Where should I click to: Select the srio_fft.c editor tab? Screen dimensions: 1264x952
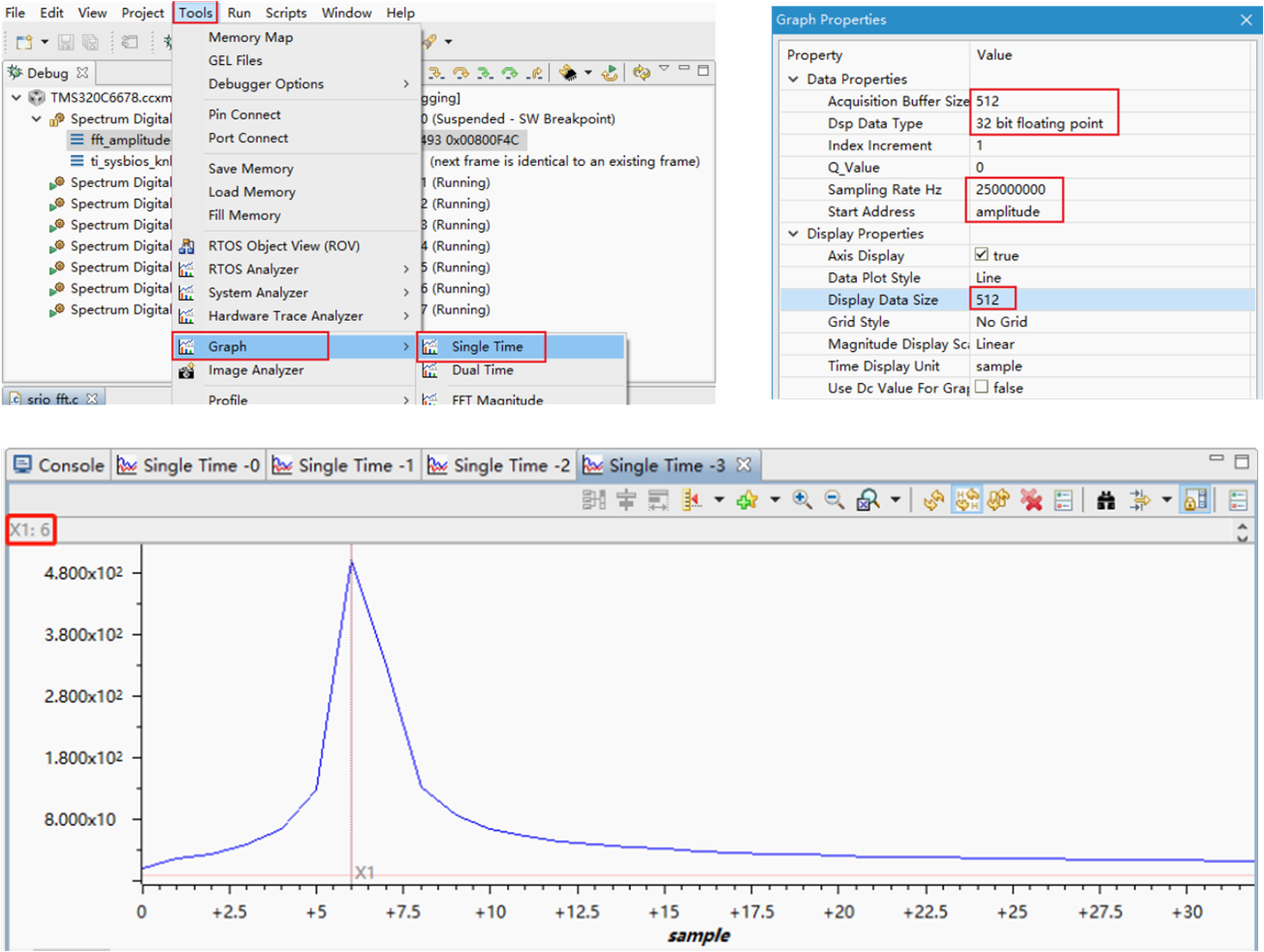(53, 398)
